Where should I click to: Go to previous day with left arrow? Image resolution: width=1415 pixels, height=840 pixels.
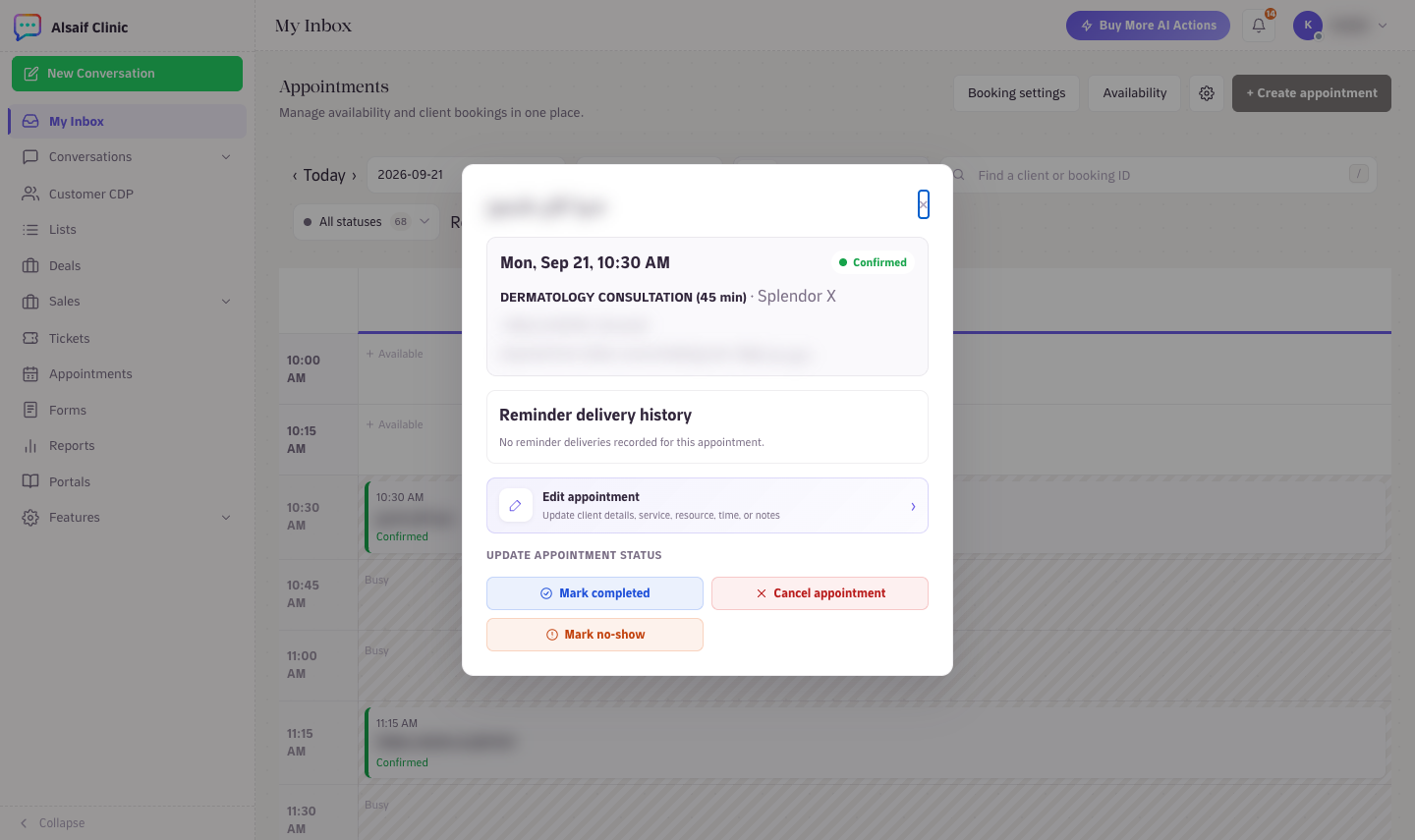coord(295,176)
